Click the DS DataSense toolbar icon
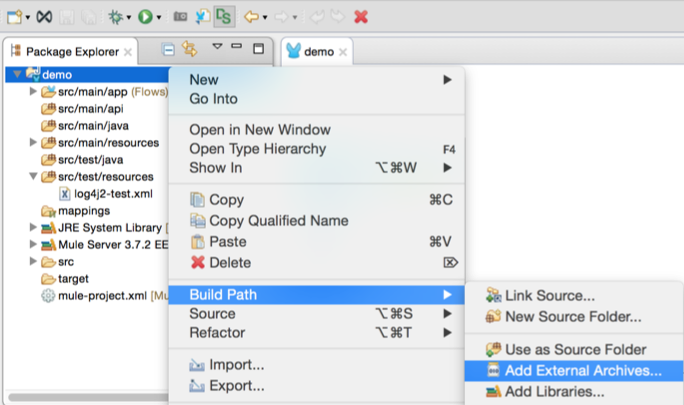 point(224,16)
